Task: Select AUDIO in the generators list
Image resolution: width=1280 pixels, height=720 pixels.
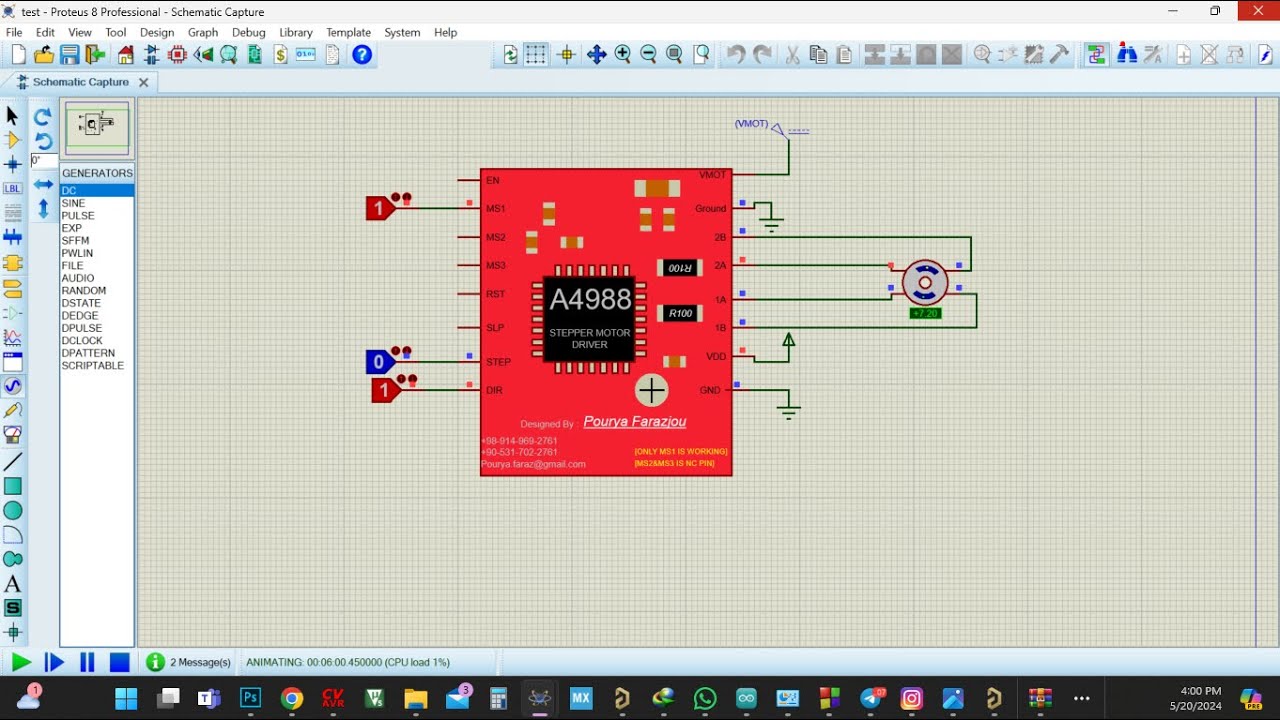Action: (x=97, y=278)
